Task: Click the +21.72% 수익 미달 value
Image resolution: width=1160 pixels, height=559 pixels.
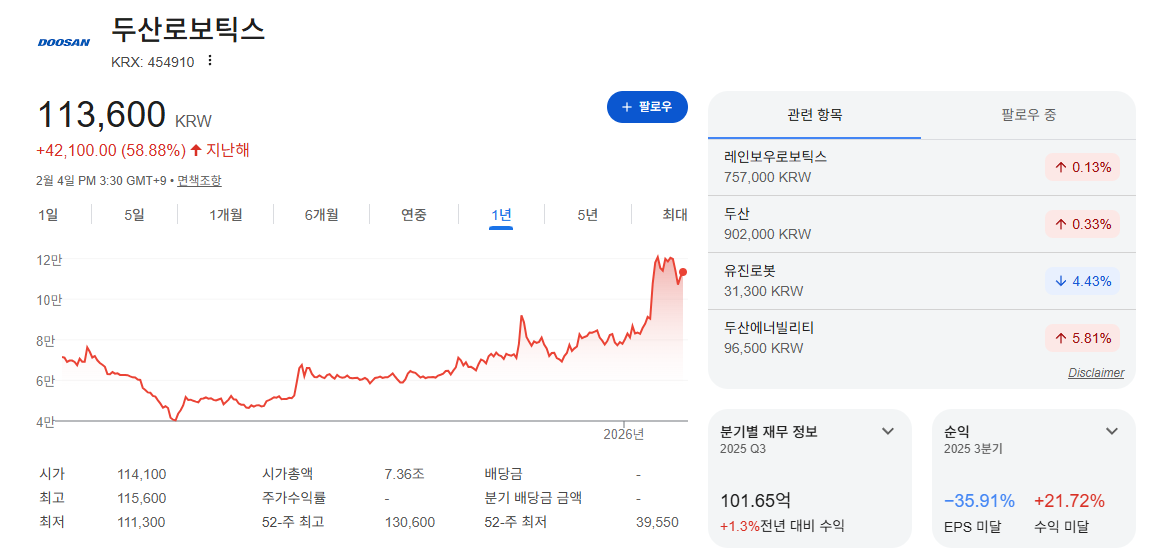Action: [x=1069, y=501]
